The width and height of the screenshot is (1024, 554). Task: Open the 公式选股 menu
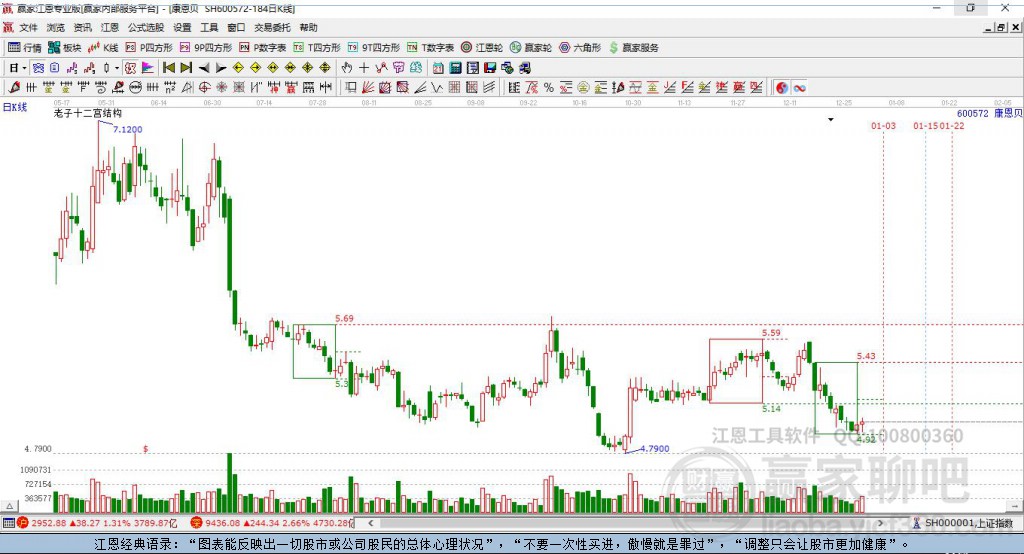[x=146, y=27]
